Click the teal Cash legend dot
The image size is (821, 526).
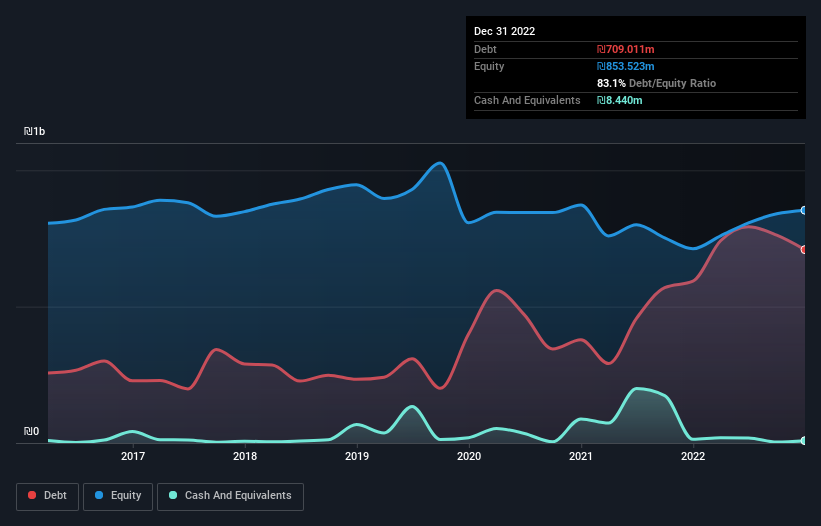(x=173, y=495)
